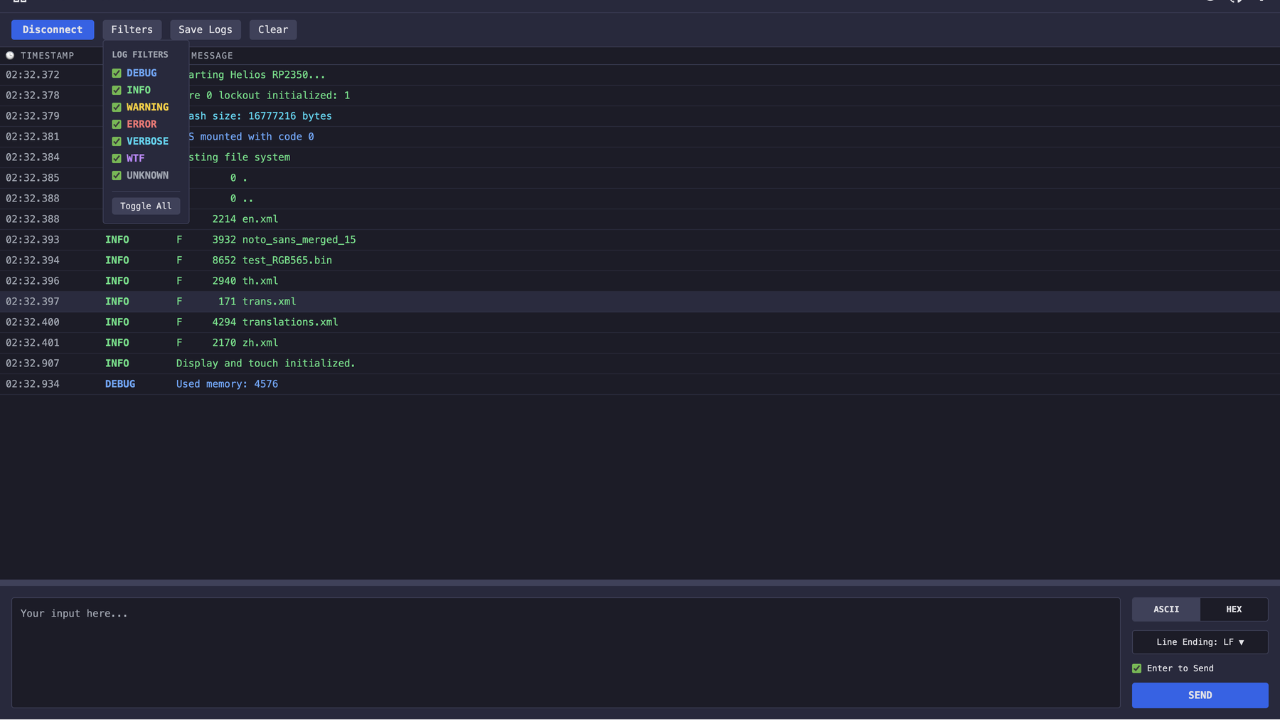The image size is (1280, 720).
Task: Open the Line Ending dropdown
Action: coord(1200,642)
